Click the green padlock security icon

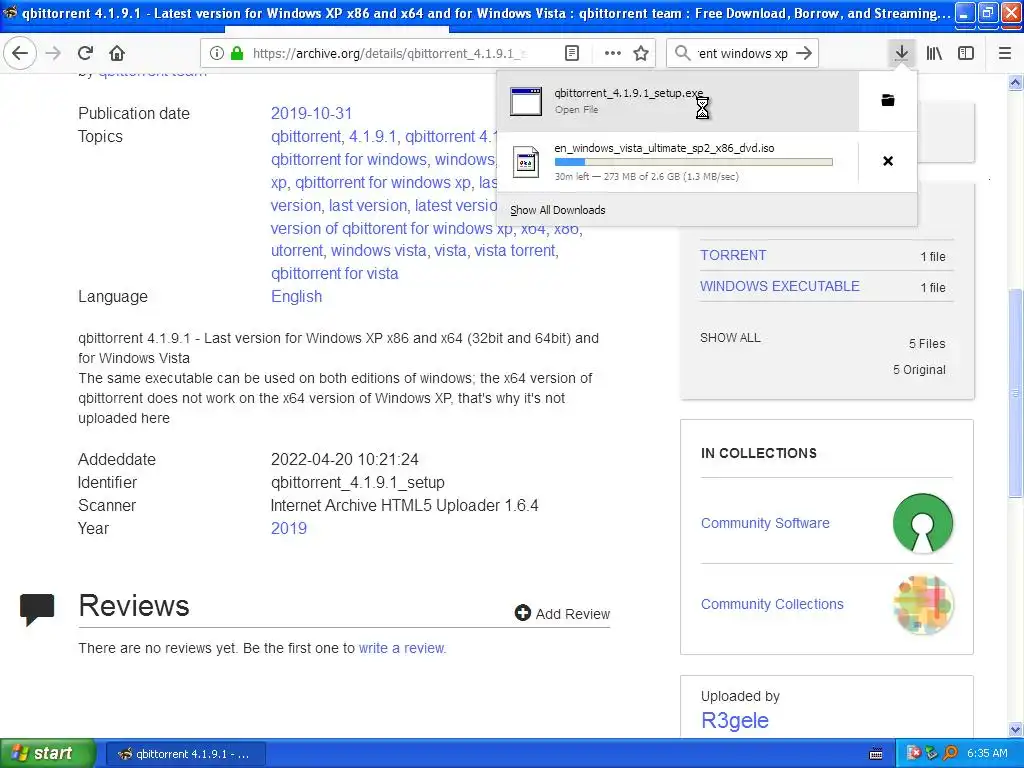pyautogui.click(x=237, y=53)
